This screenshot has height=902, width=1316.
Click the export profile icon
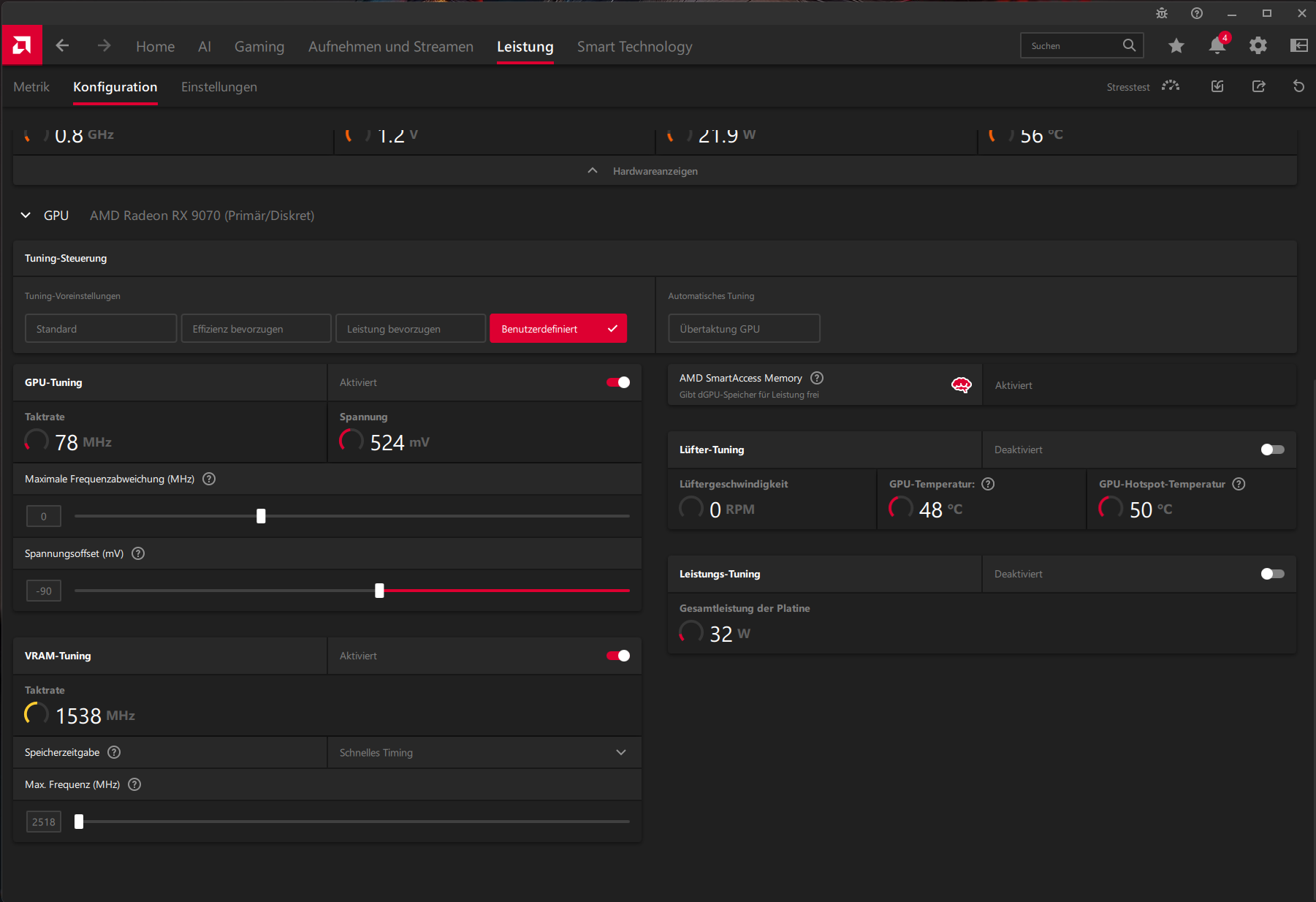click(x=1258, y=86)
